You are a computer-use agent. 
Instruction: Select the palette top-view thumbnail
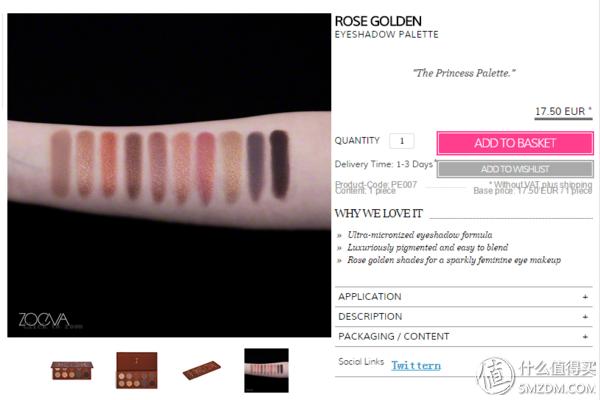click(137, 370)
